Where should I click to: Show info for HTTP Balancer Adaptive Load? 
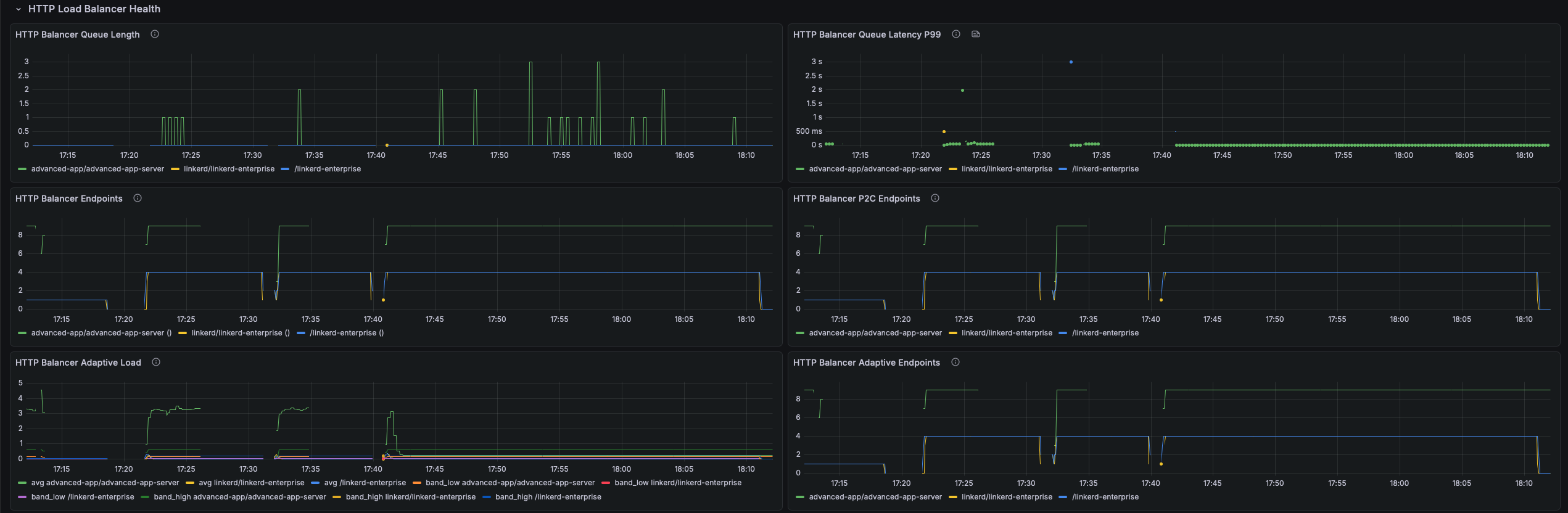156,363
